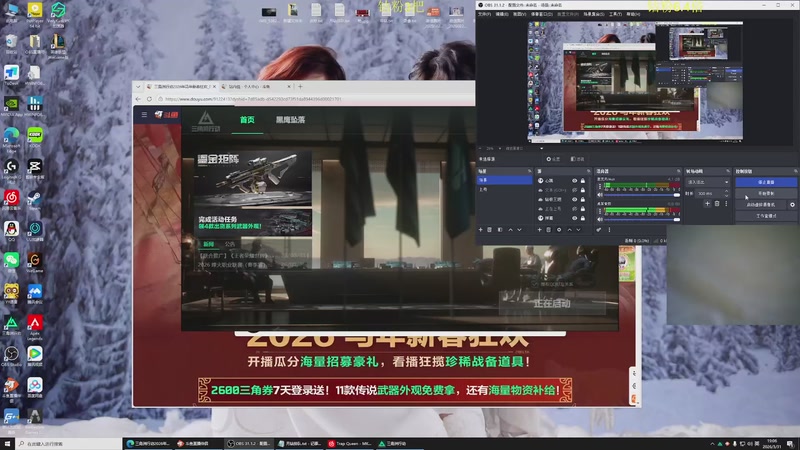
Task: Mute the first mixer audio channel speaker
Action: [599, 195]
